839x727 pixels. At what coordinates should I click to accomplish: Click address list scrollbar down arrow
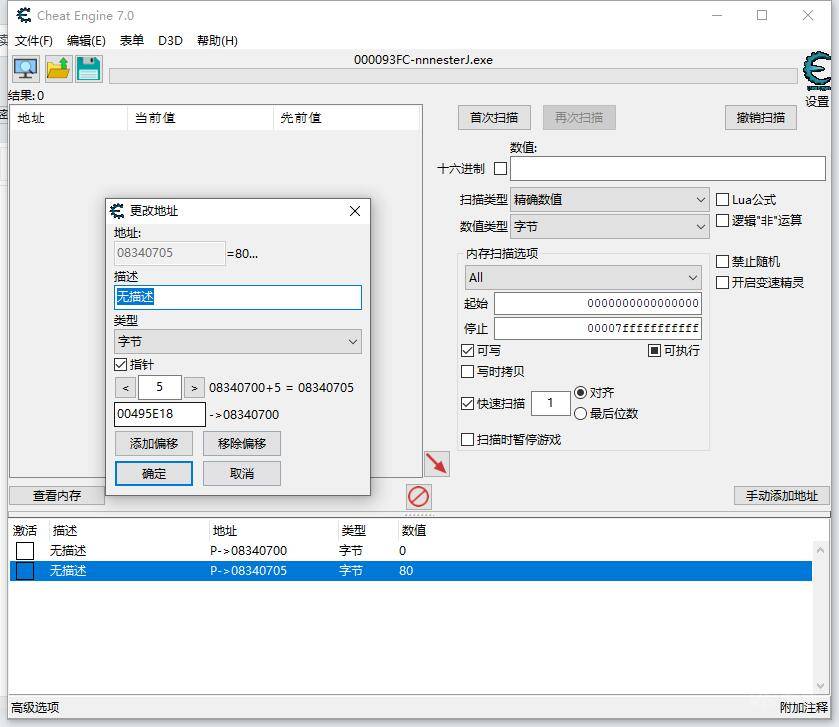(x=820, y=686)
